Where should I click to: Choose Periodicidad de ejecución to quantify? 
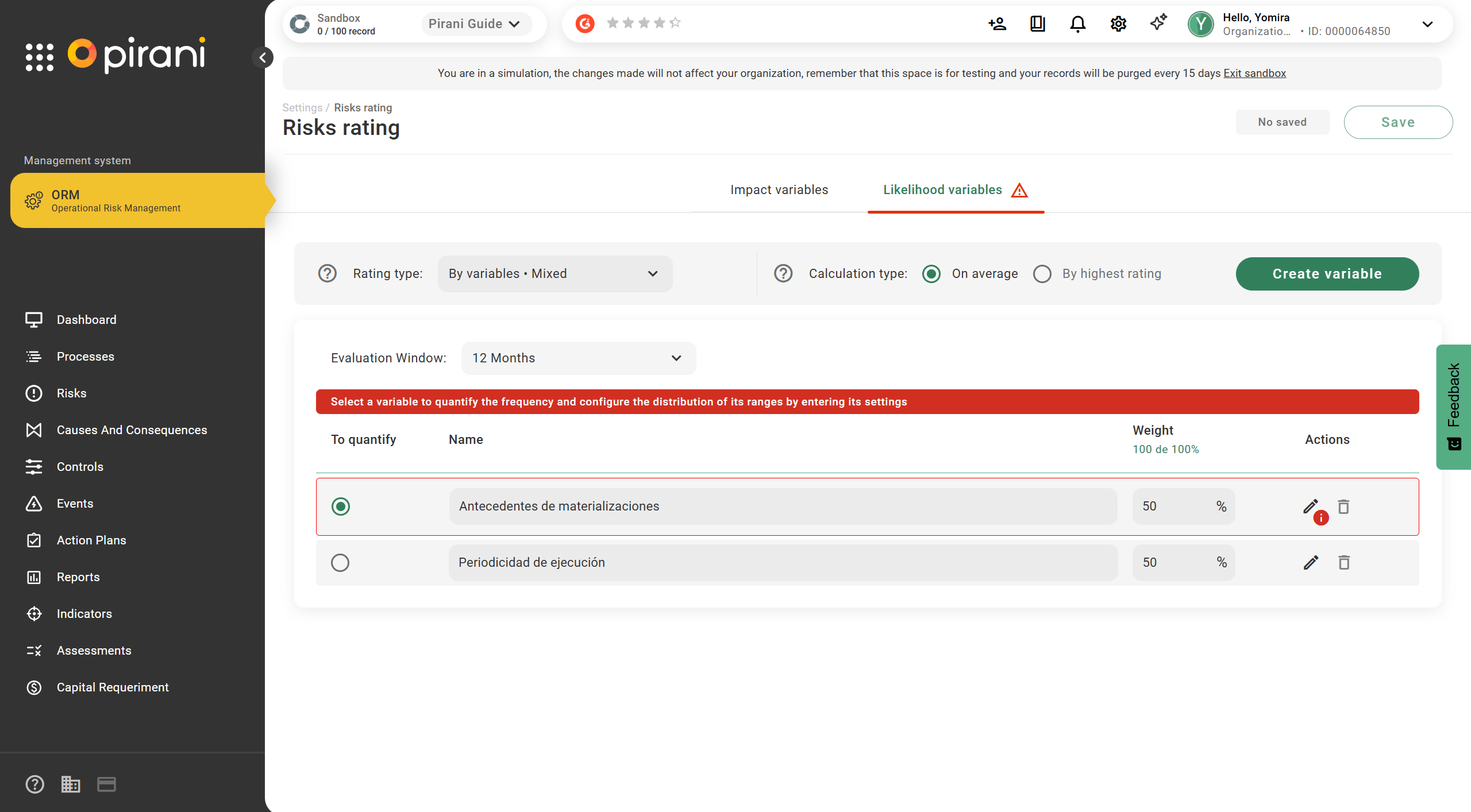coord(340,562)
